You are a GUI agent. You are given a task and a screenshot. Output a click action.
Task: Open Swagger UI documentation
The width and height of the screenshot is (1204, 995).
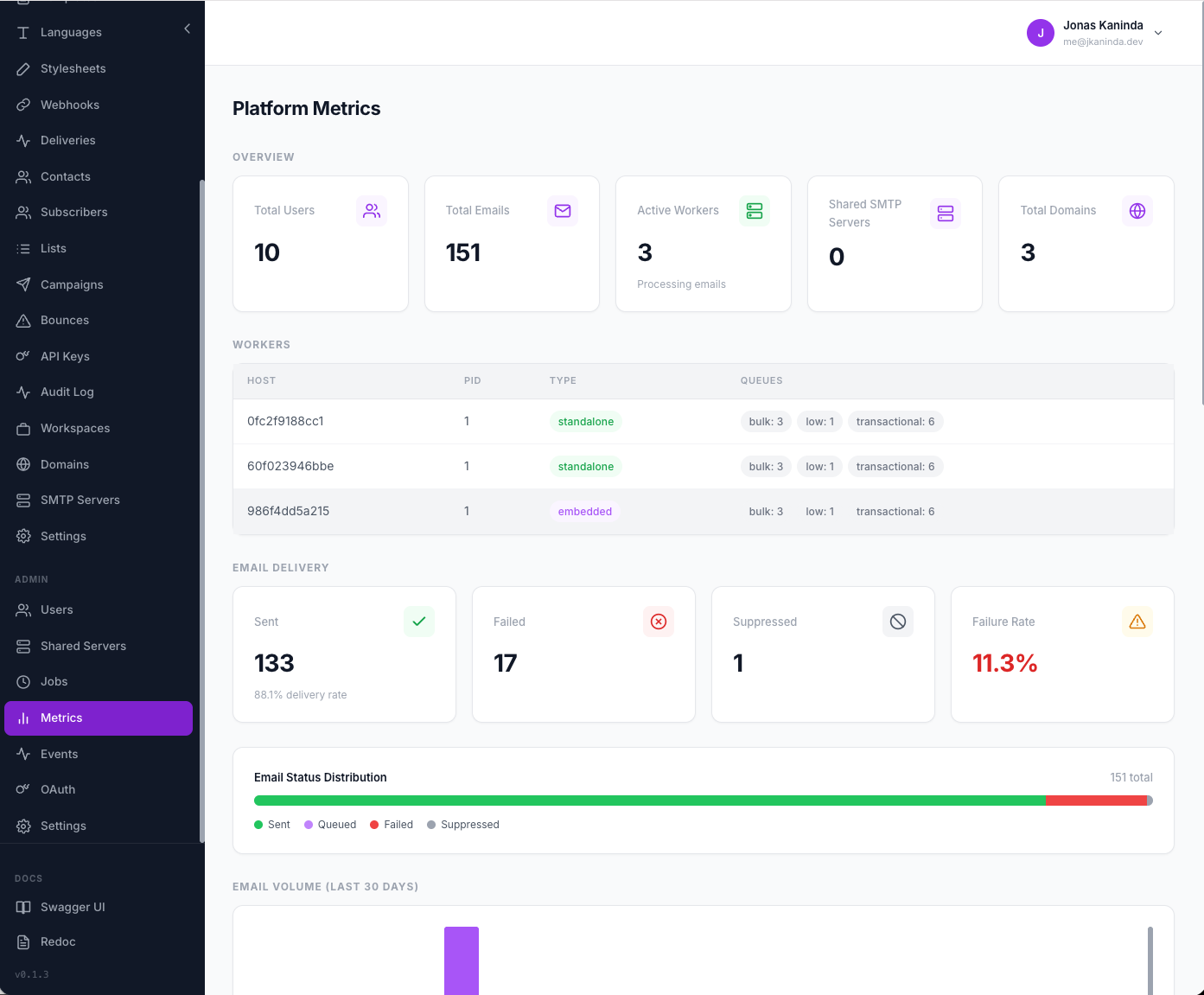(73, 907)
